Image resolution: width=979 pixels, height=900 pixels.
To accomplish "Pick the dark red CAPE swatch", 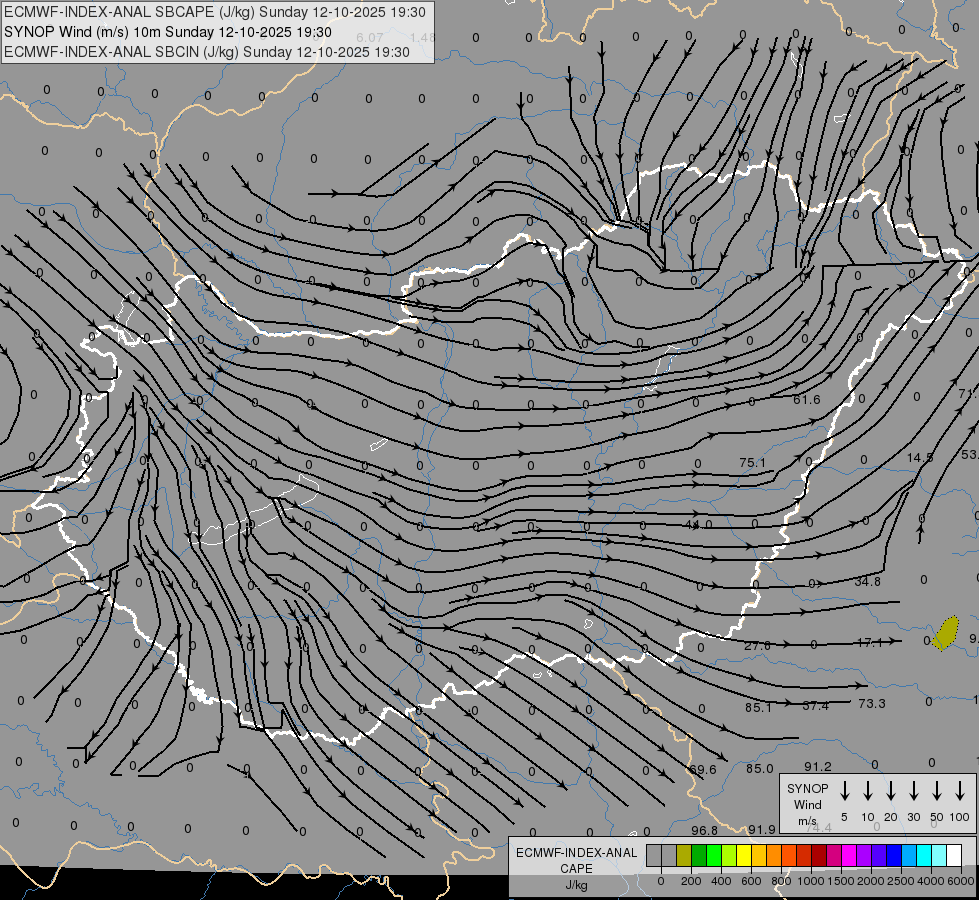I will [819, 855].
